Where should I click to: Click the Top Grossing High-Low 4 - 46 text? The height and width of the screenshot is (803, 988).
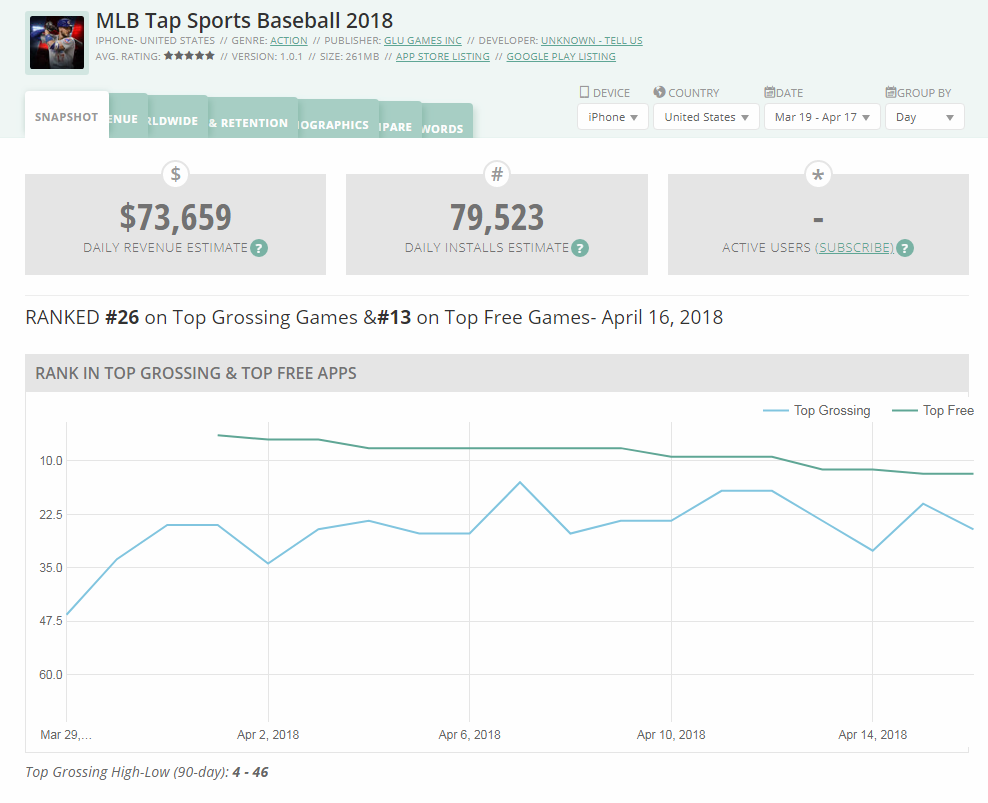[147, 772]
